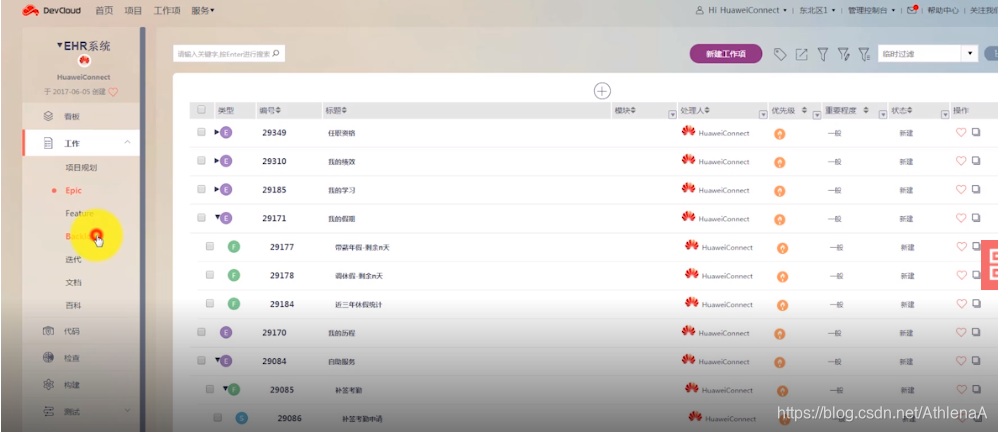Click the Story type badge of 29086
Viewport: 998px width, 432px height.
(x=241, y=418)
